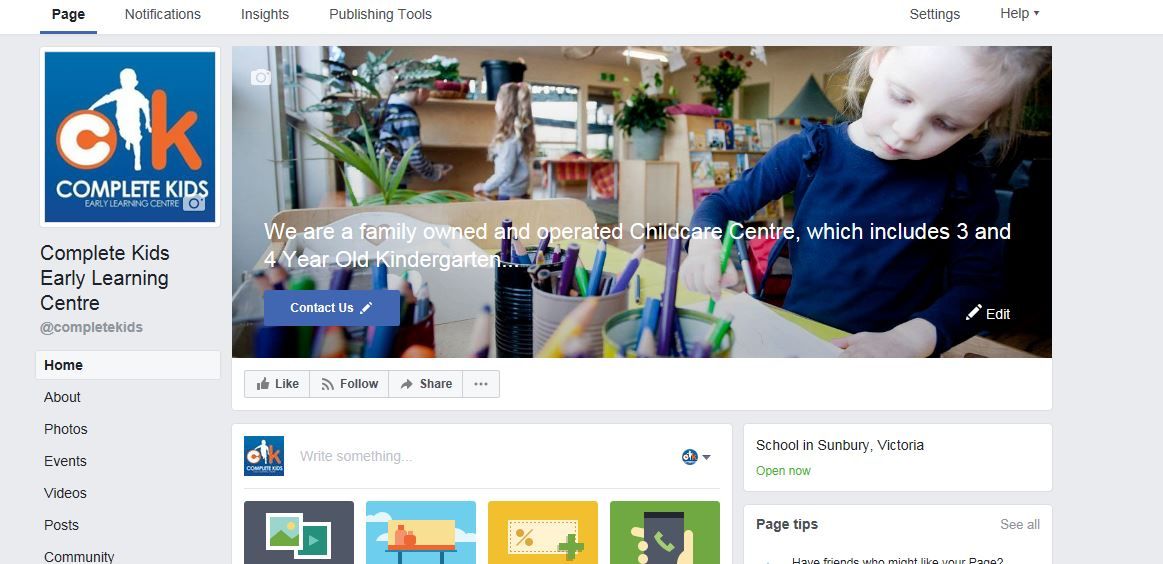Screen dimensions: 1163x564
Task: Click See all page tips link
Action: [1020, 525]
